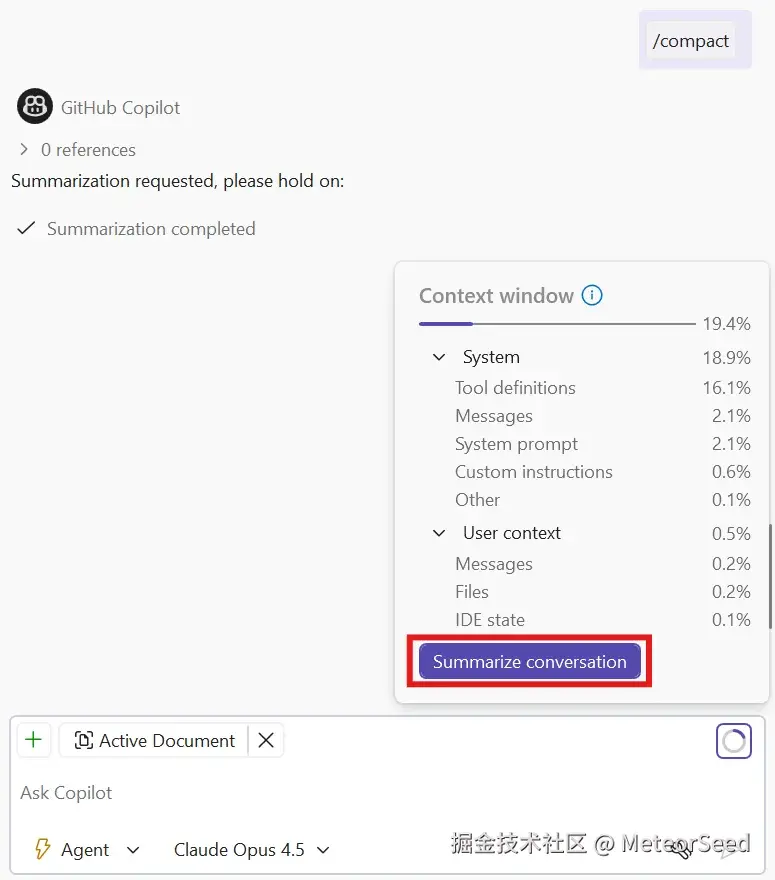Click the chat panel vertical scrollbar
This screenshot has height=880, width=775.
click(772, 576)
